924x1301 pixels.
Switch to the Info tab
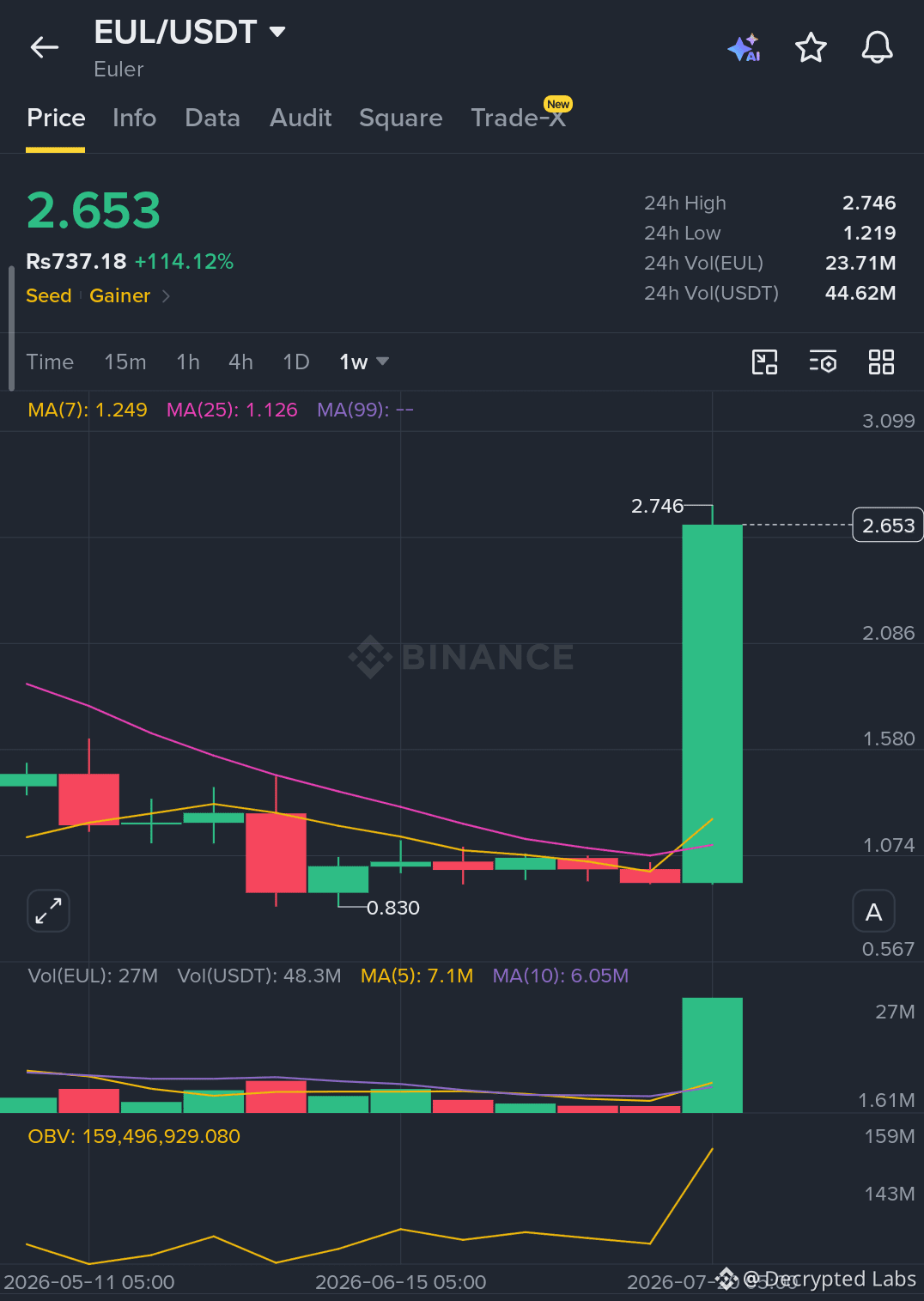point(134,118)
